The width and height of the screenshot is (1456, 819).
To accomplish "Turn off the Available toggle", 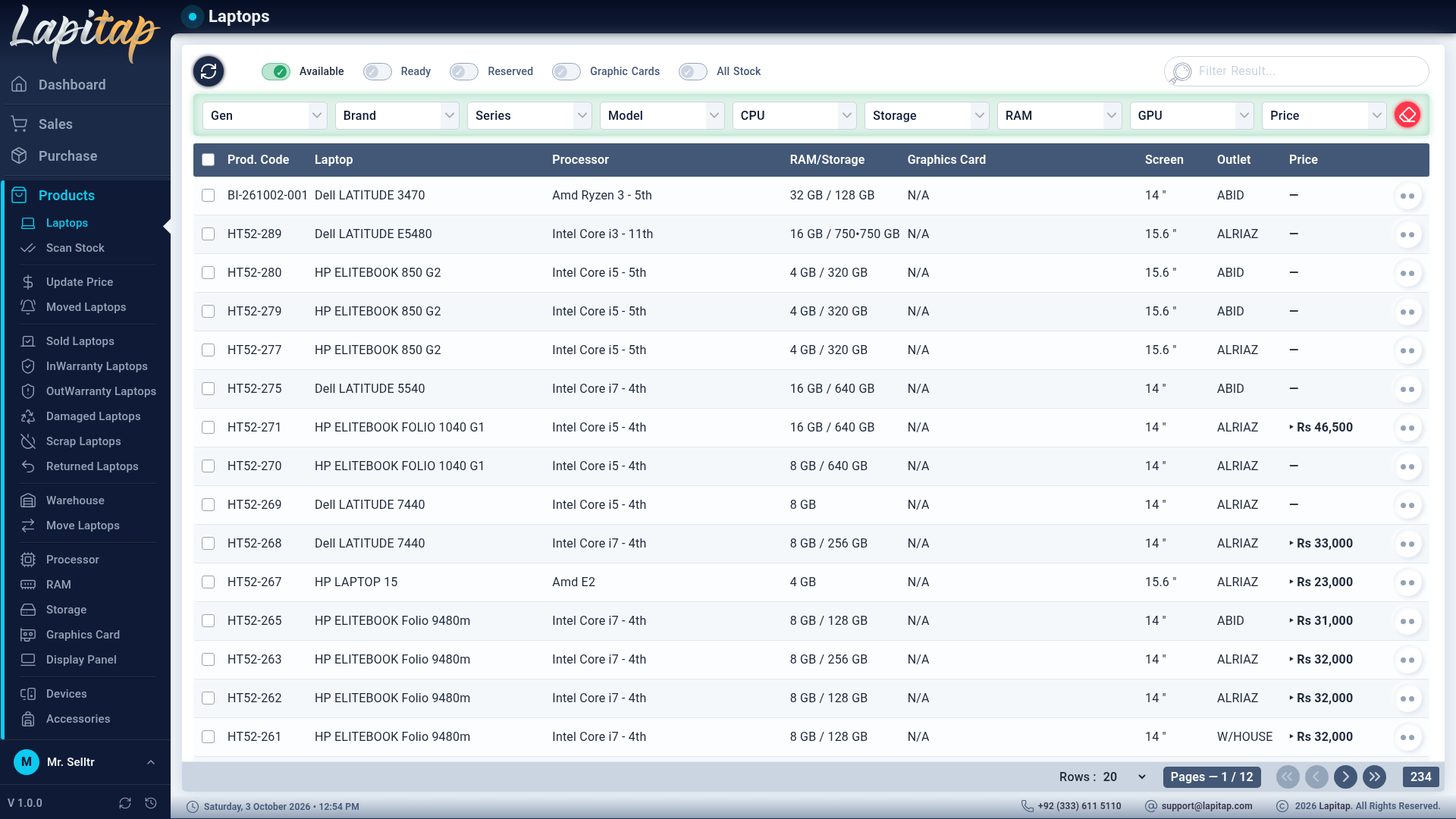I will pyautogui.click(x=276, y=71).
